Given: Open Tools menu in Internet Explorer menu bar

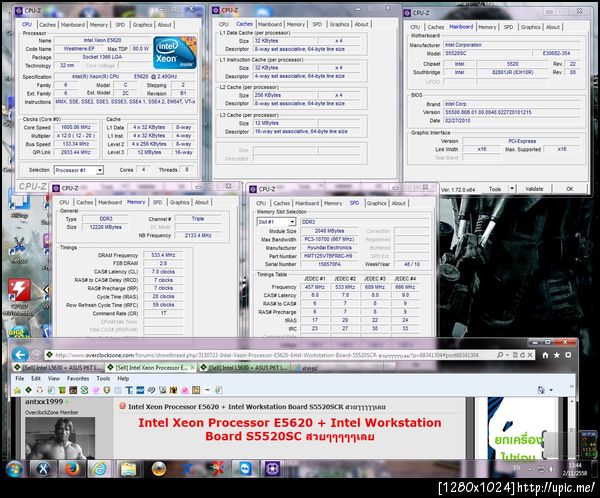Looking at the screenshot, I should pyautogui.click(x=103, y=379).
